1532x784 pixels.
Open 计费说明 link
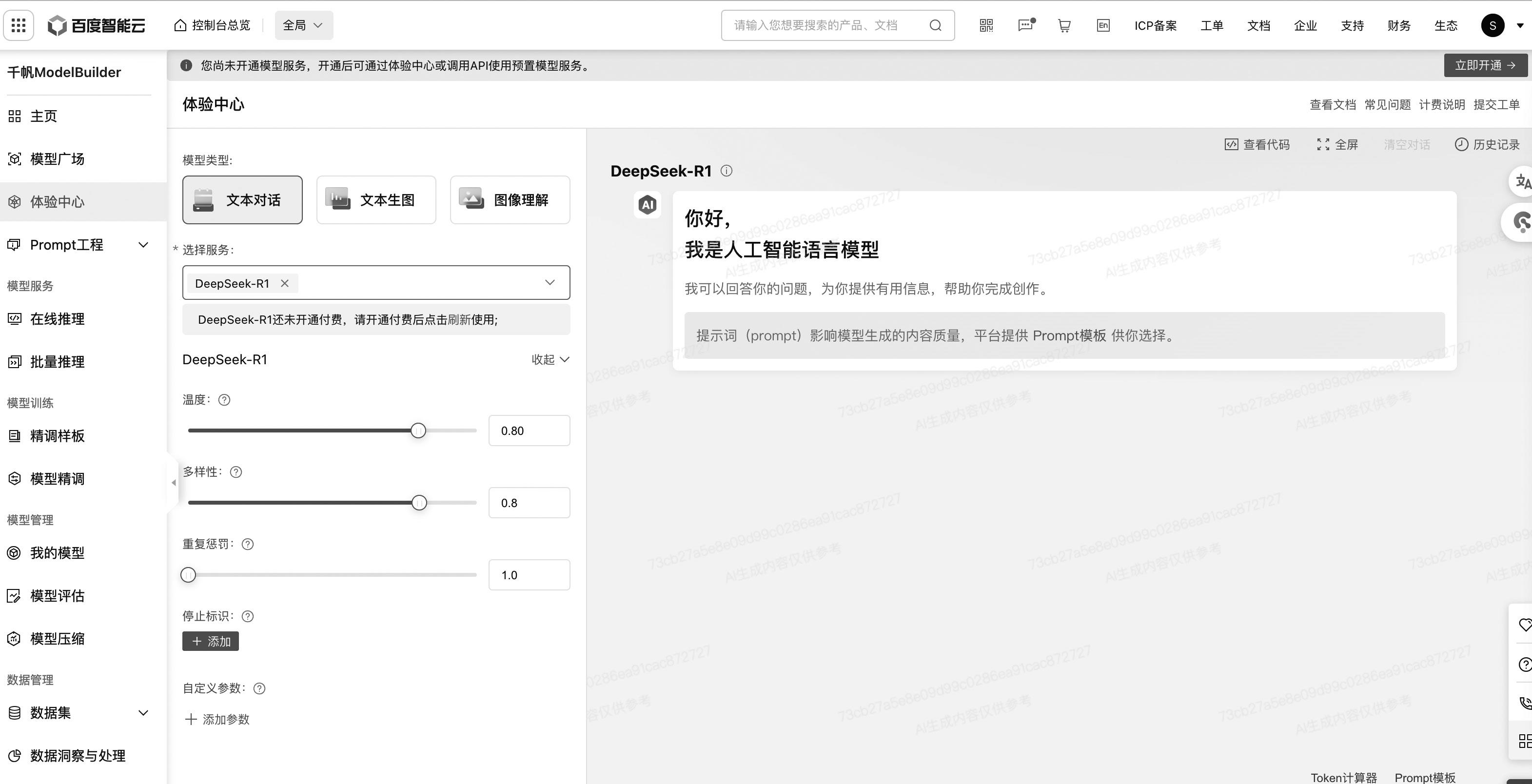coord(1442,105)
